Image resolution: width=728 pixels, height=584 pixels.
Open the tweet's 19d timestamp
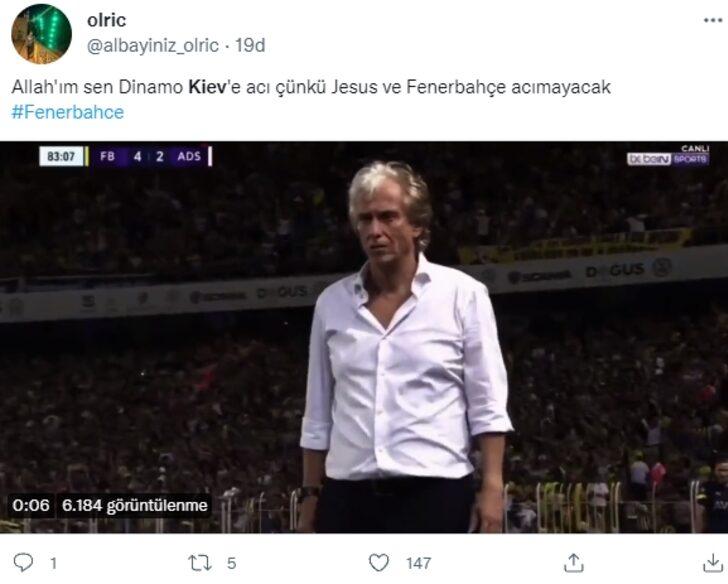pyautogui.click(x=250, y=45)
